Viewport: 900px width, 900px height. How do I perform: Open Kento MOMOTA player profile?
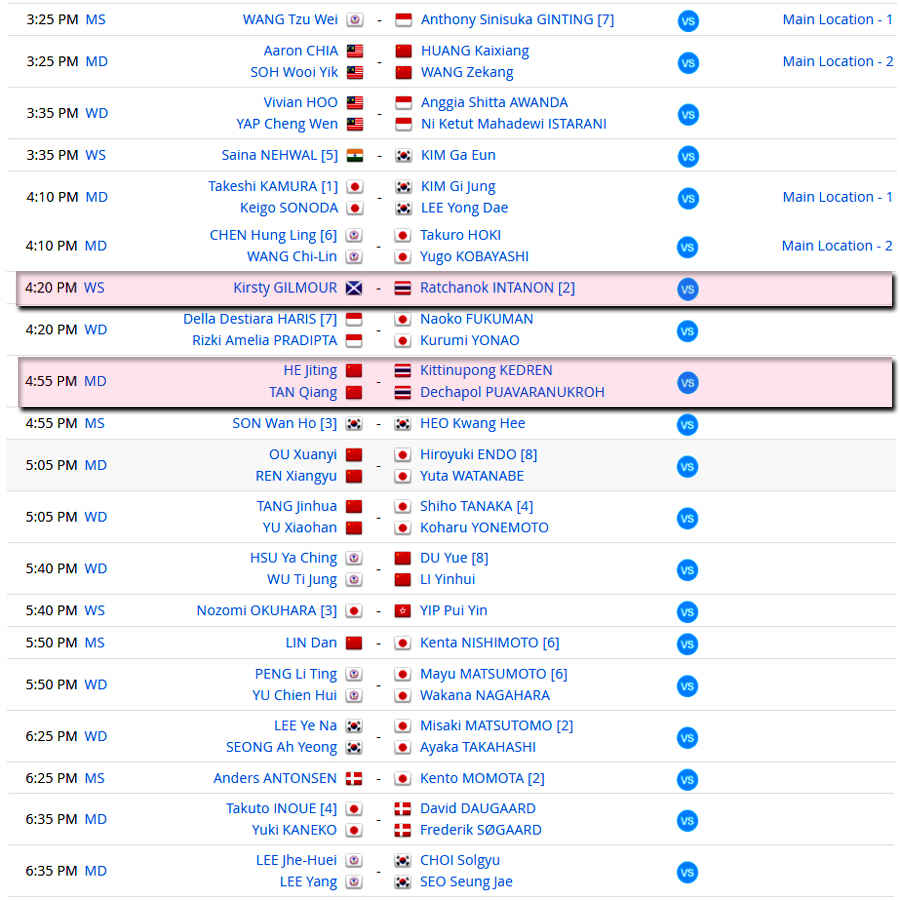(482, 778)
